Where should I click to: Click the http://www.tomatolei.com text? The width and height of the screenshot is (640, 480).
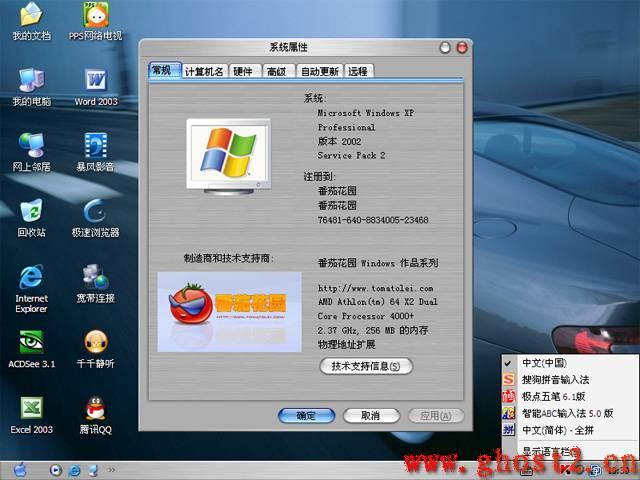tap(376, 288)
